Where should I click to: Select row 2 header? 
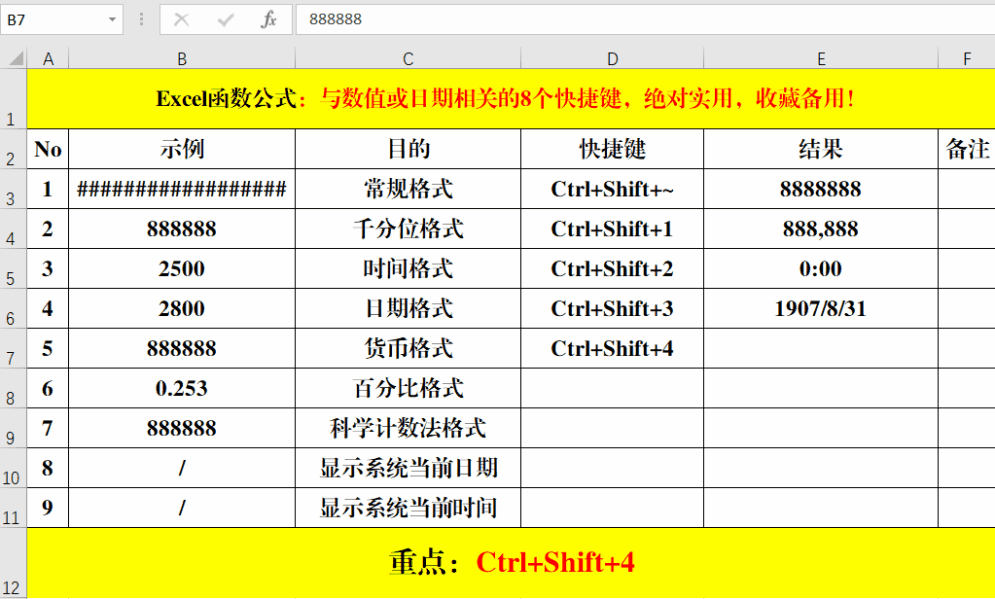pos(13,149)
